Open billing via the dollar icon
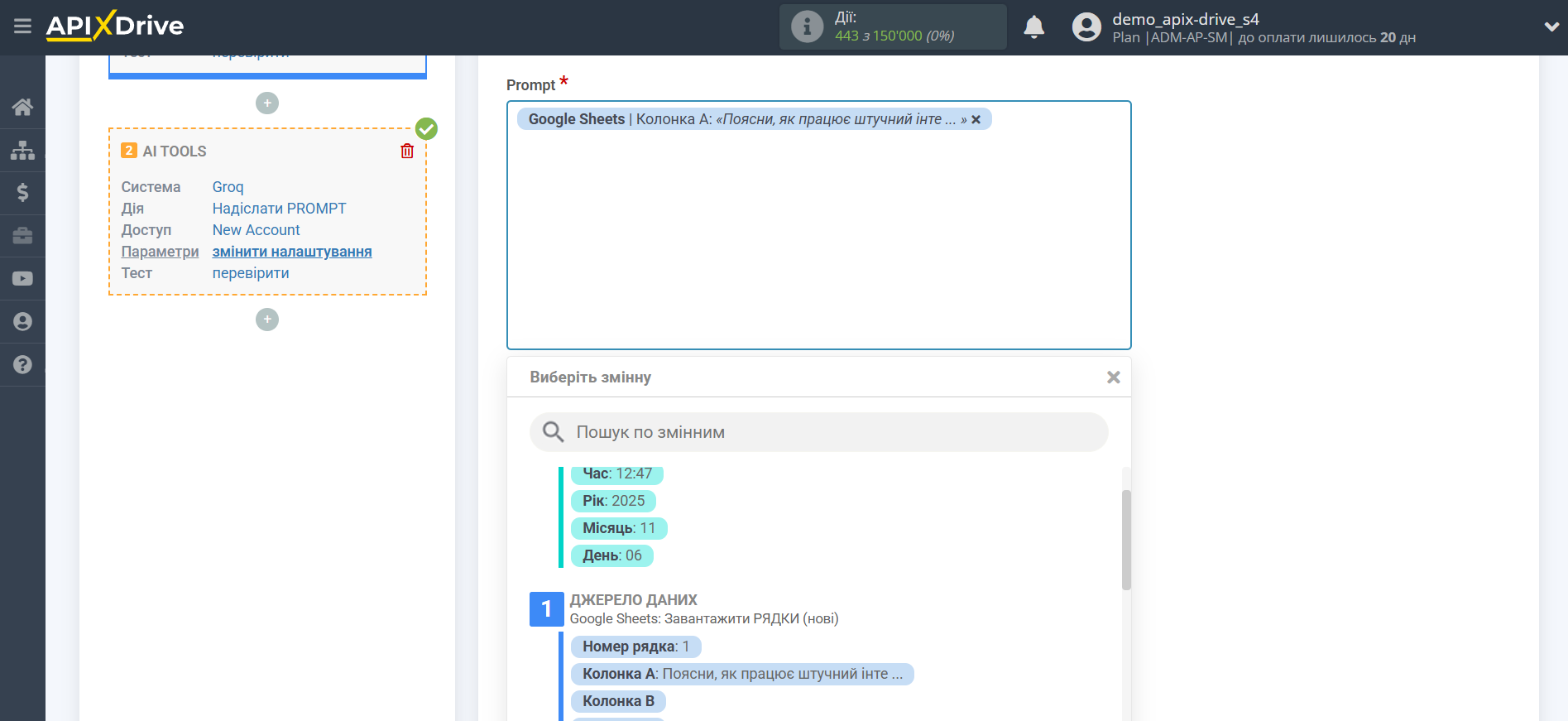The image size is (1568, 721). (x=22, y=193)
